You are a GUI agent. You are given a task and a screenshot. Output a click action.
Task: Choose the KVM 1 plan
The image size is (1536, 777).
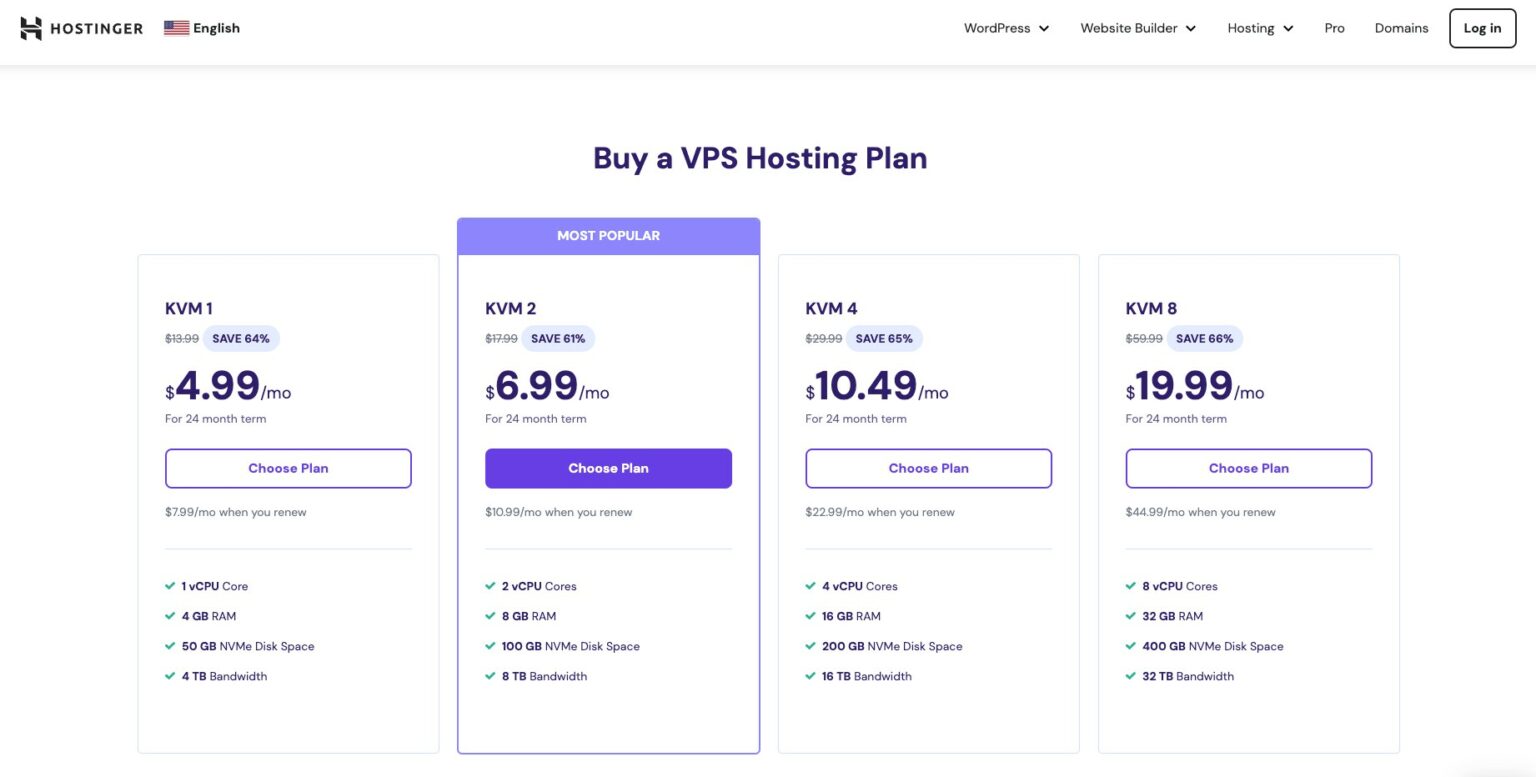(288, 468)
